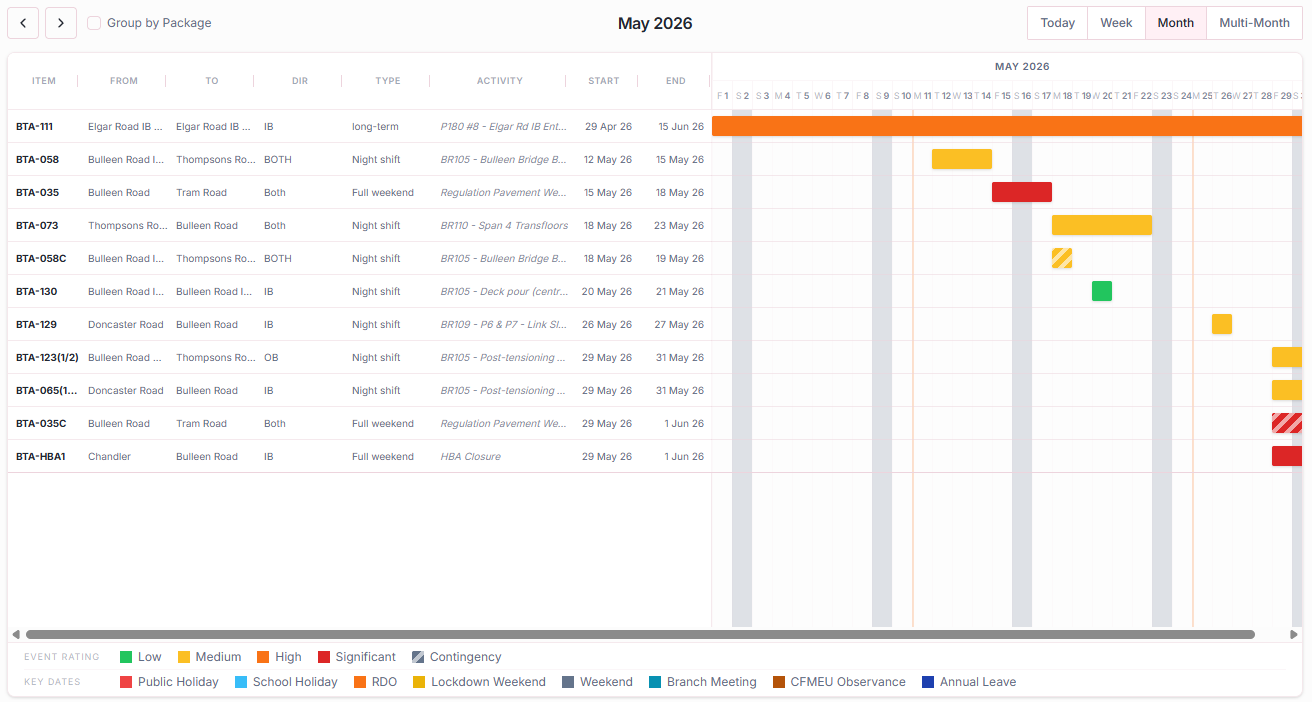Switch to Week view
Image resolution: width=1312 pixels, height=702 pixels.
coord(1116,23)
